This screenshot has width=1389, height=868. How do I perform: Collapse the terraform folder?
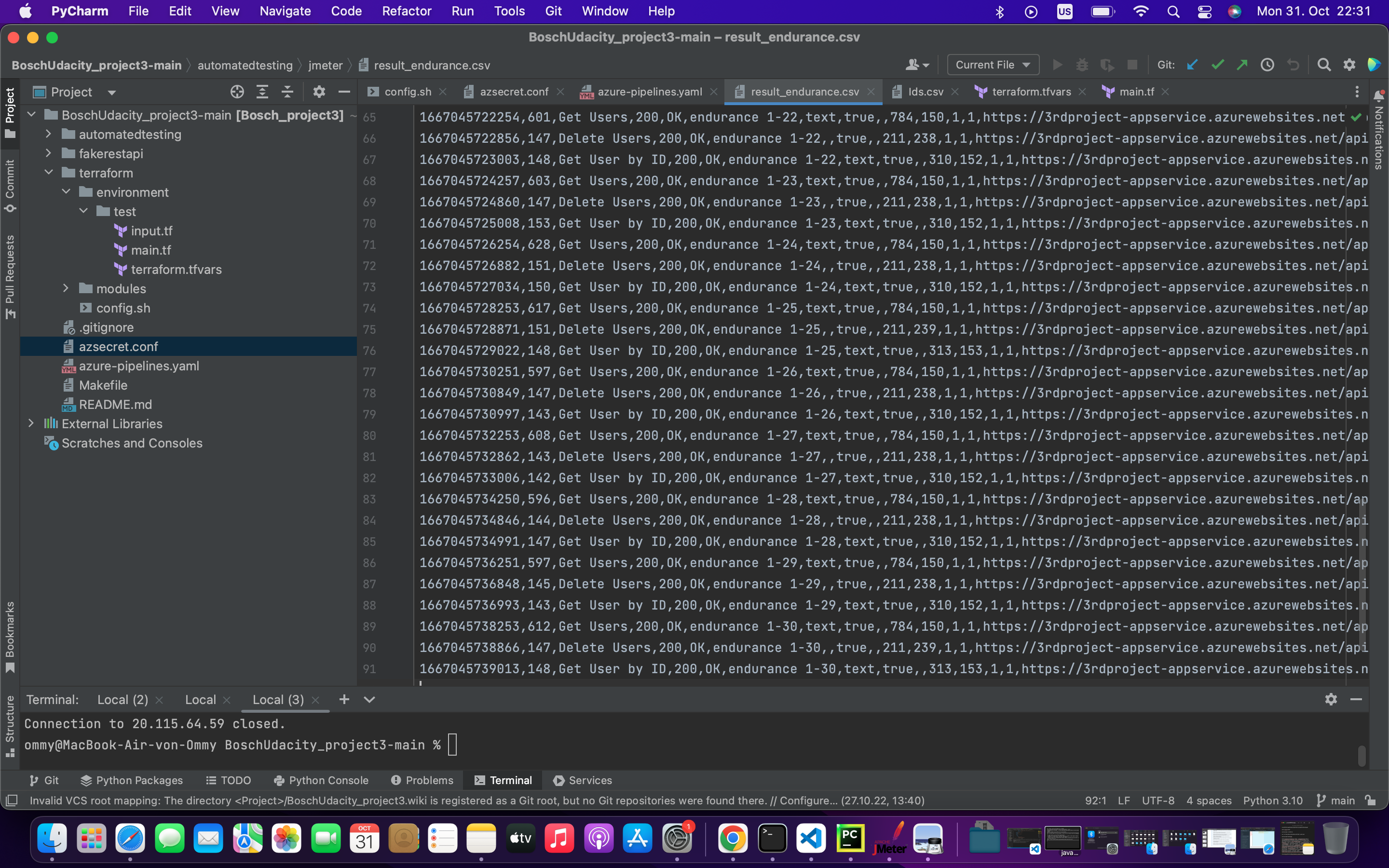point(49,173)
